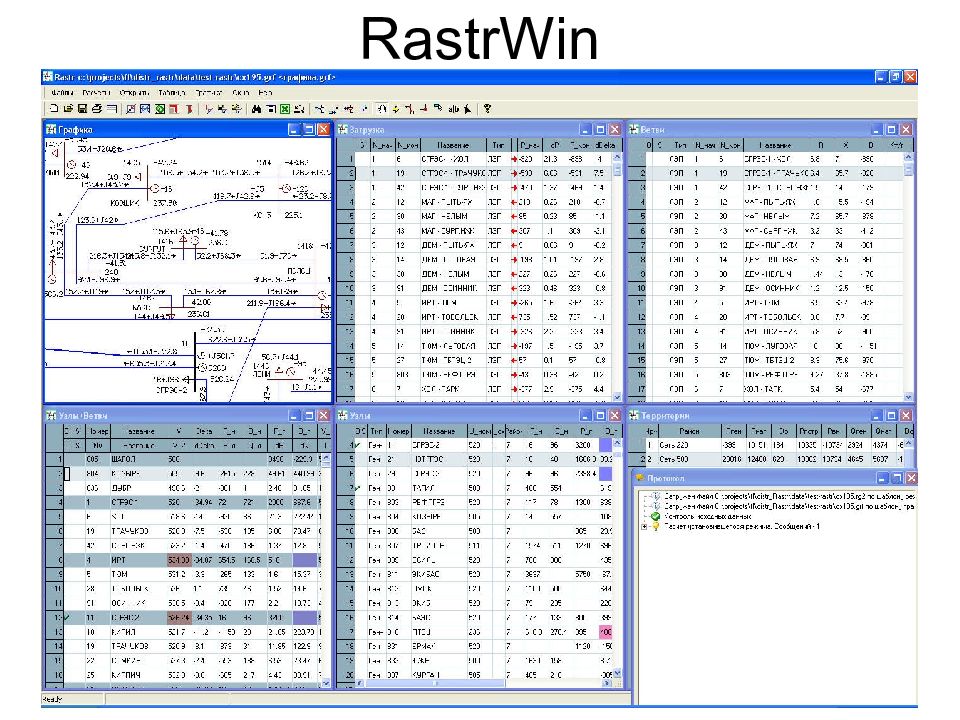Click the help question mark toolbar icon
Screen dimensions: 960x720
point(487,109)
